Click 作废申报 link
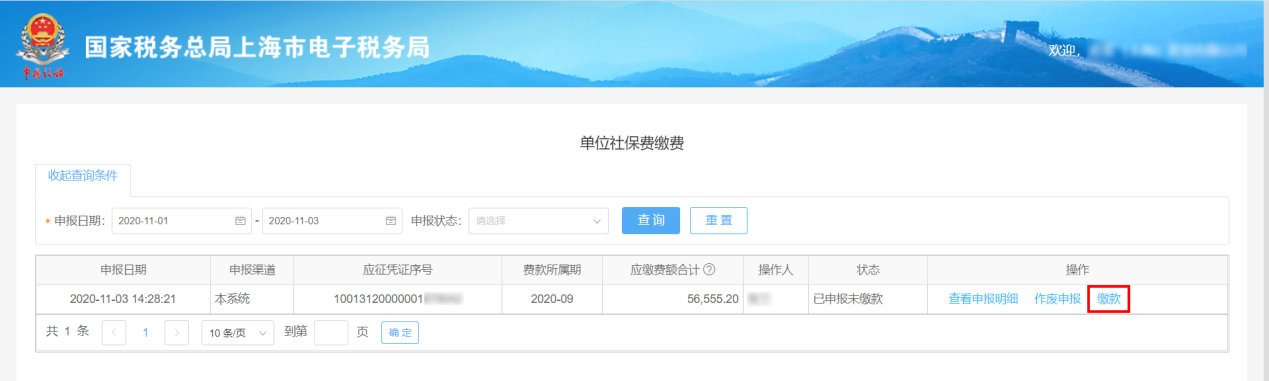 click(x=1057, y=299)
